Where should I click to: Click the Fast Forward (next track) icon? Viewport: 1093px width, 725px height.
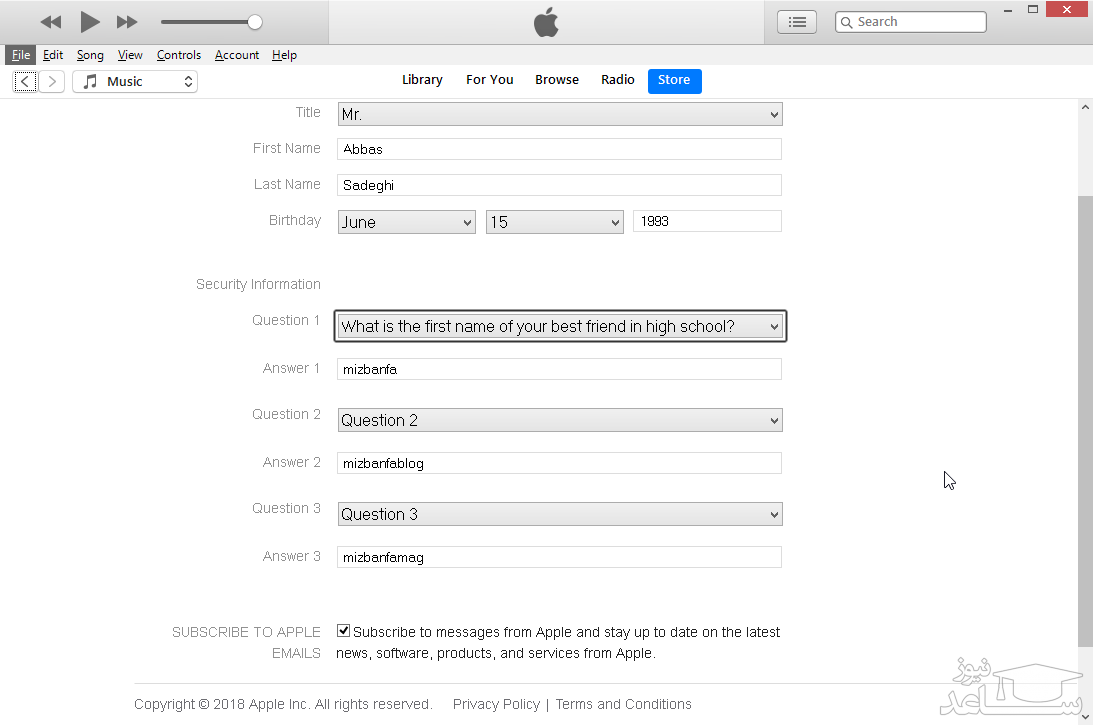pos(127,22)
